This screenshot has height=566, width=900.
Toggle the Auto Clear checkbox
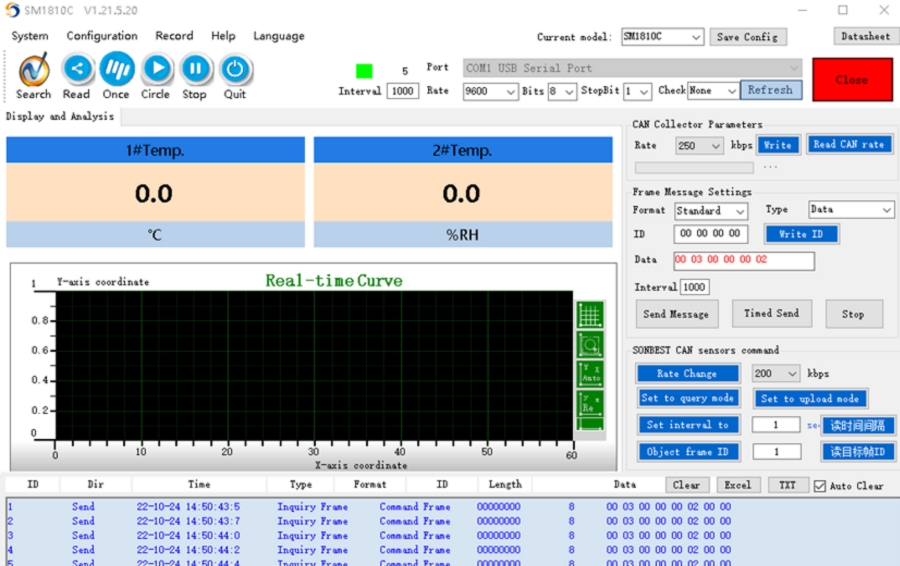tap(820, 486)
